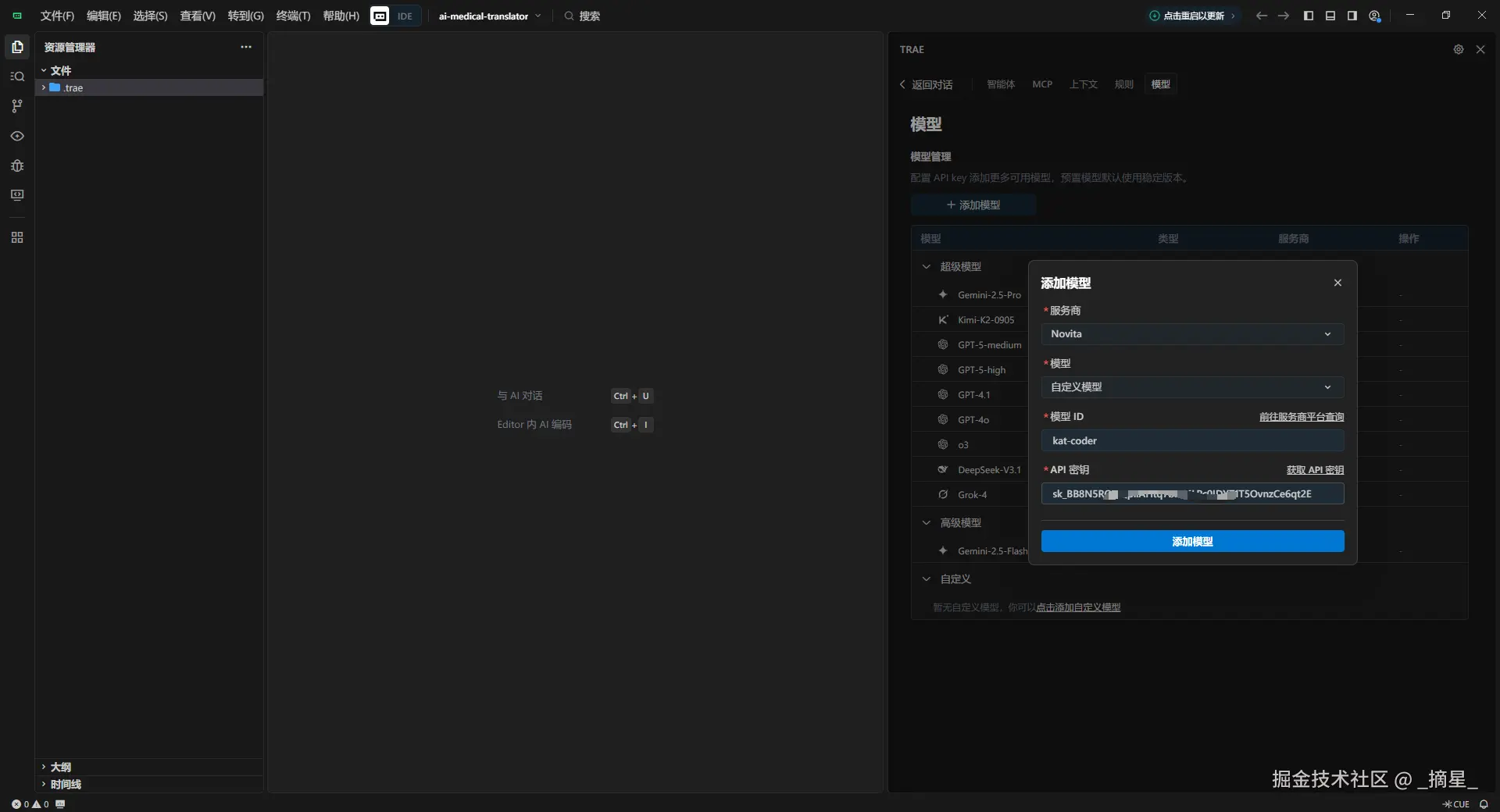Focus the API 密钥 input field

click(x=1192, y=493)
